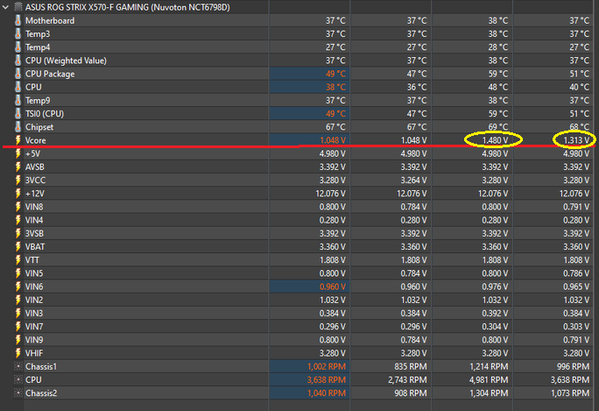This screenshot has height=411, width=599.
Task: Click the fan icon next to Chassis1
Action: tap(18, 366)
